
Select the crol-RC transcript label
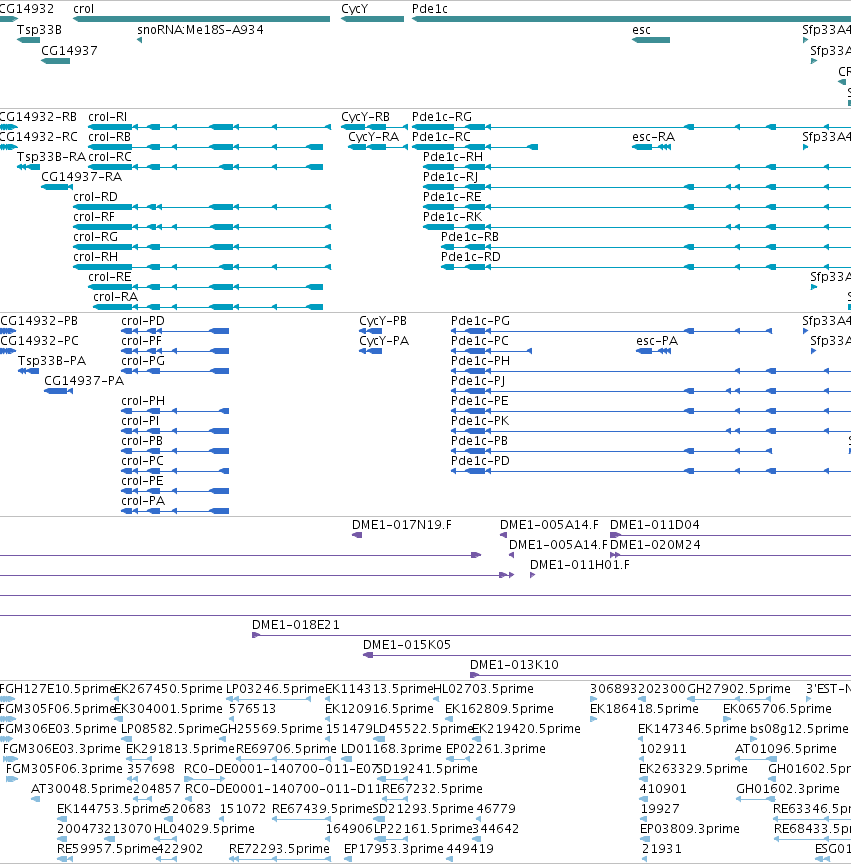pyautogui.click(x=110, y=157)
